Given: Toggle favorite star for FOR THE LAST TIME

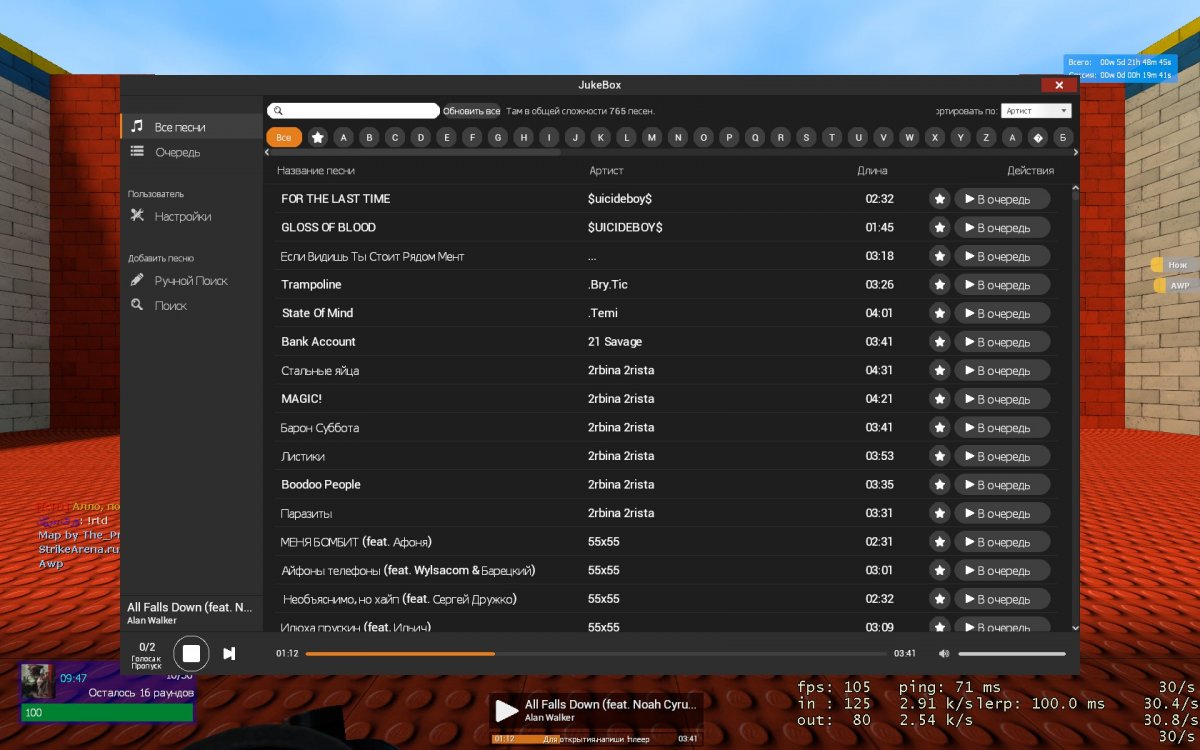Looking at the screenshot, I should pyautogui.click(x=939, y=199).
